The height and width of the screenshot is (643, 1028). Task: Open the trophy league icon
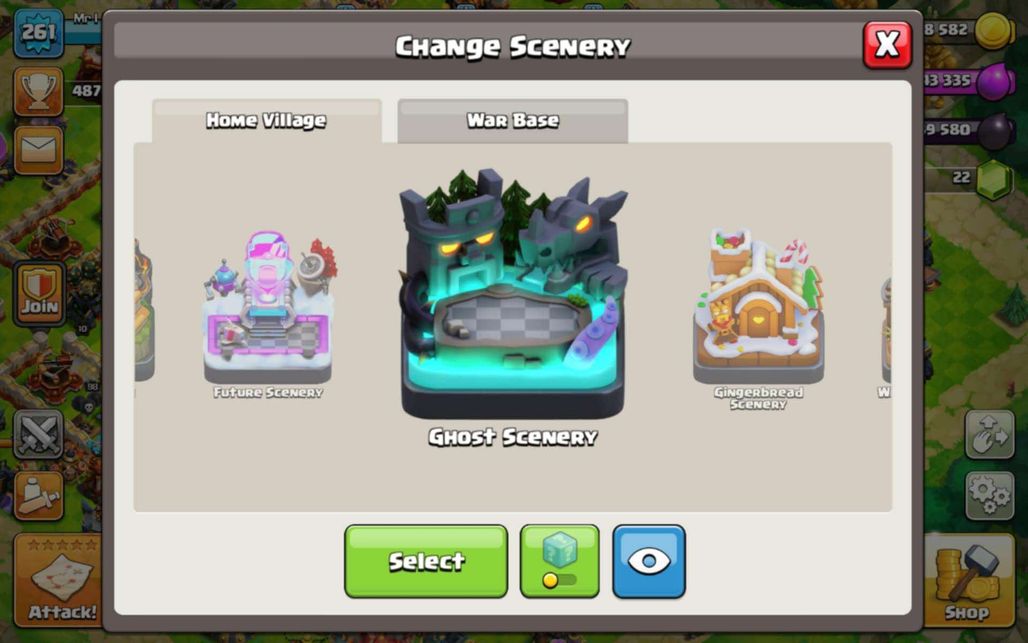tap(38, 91)
